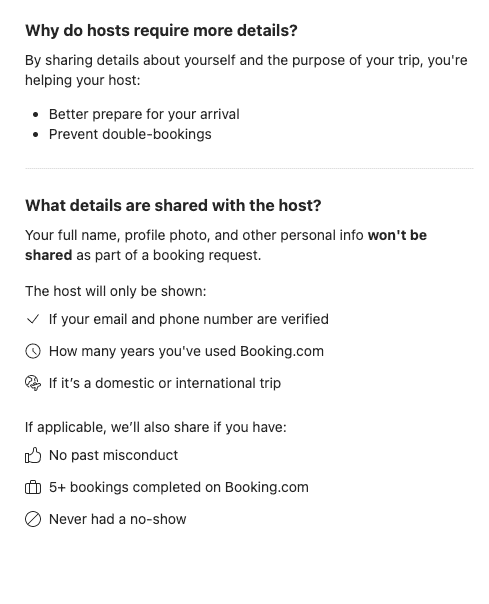489x604 pixels.
Task: Click 'If it's a domestic or international trip'
Action: click(x=165, y=383)
